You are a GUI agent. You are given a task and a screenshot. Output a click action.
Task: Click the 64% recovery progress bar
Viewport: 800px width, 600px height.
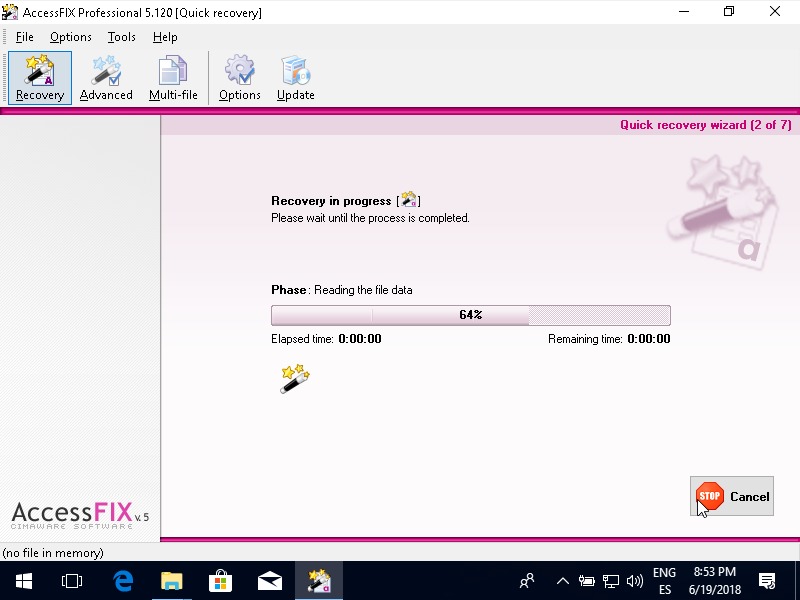[x=470, y=315]
